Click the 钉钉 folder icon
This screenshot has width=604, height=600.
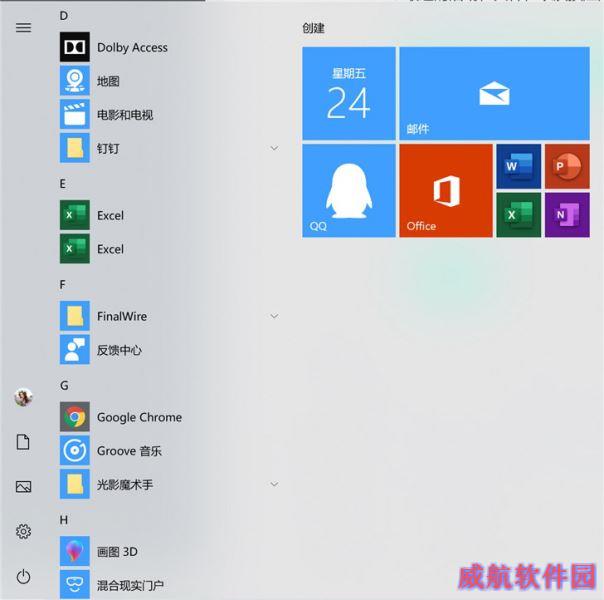click(x=75, y=148)
